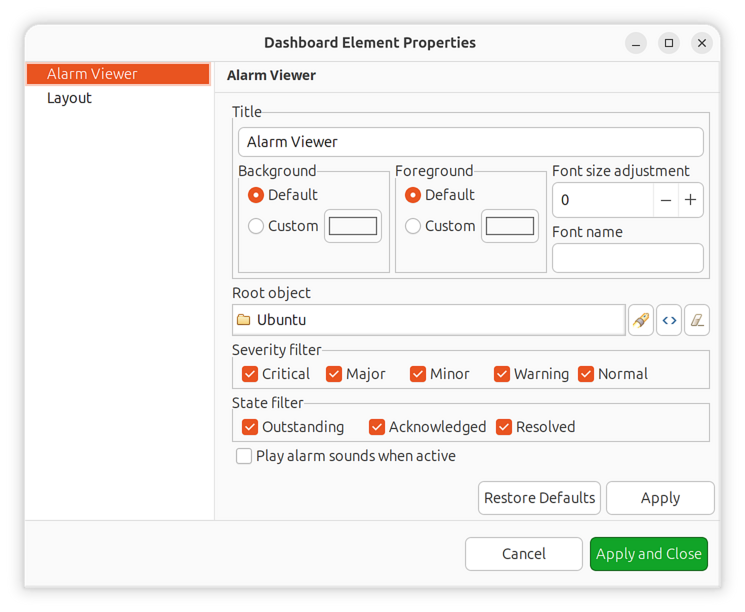Toggle the Acknowledged state filter
Screen dimensions: 745x612
point(377,427)
